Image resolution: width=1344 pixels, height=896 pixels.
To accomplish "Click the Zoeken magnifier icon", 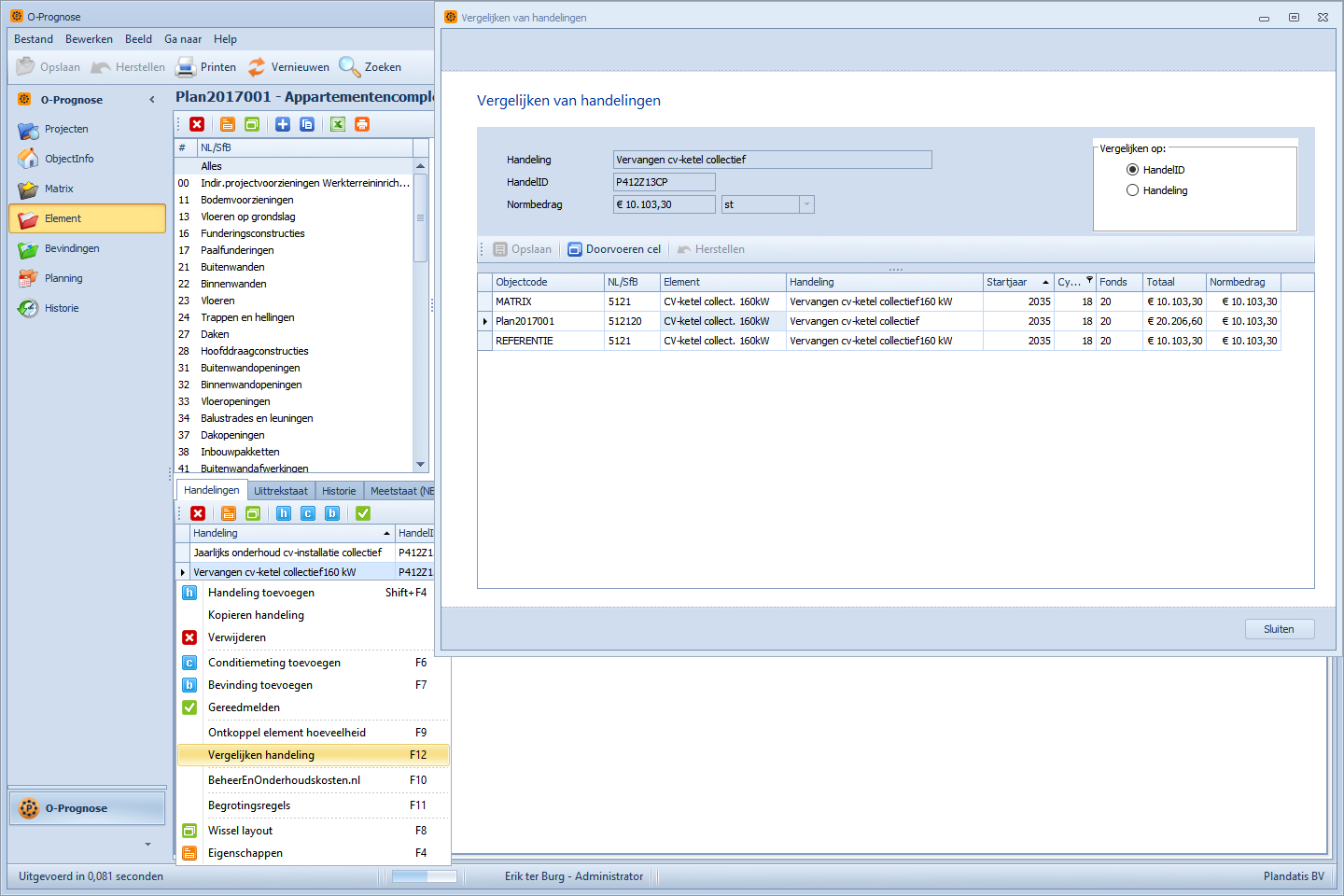I will 349,67.
